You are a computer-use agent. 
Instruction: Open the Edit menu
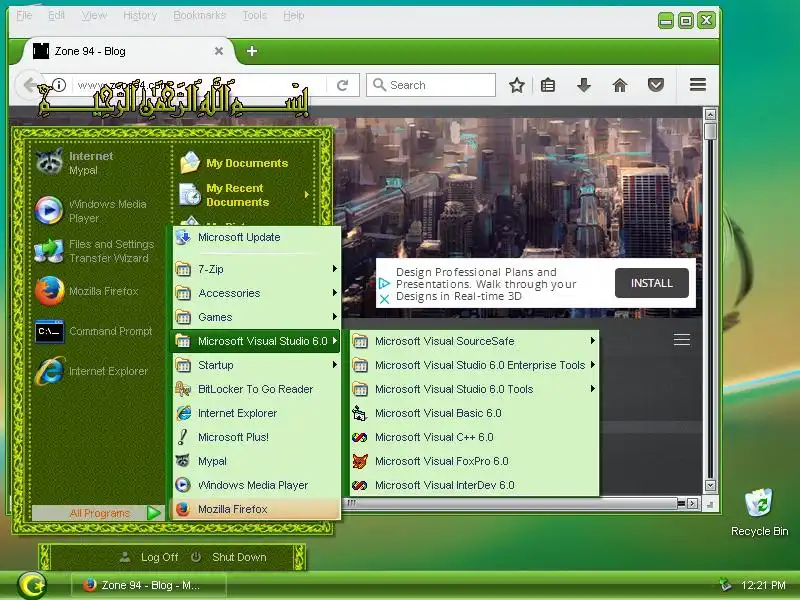[x=56, y=15]
